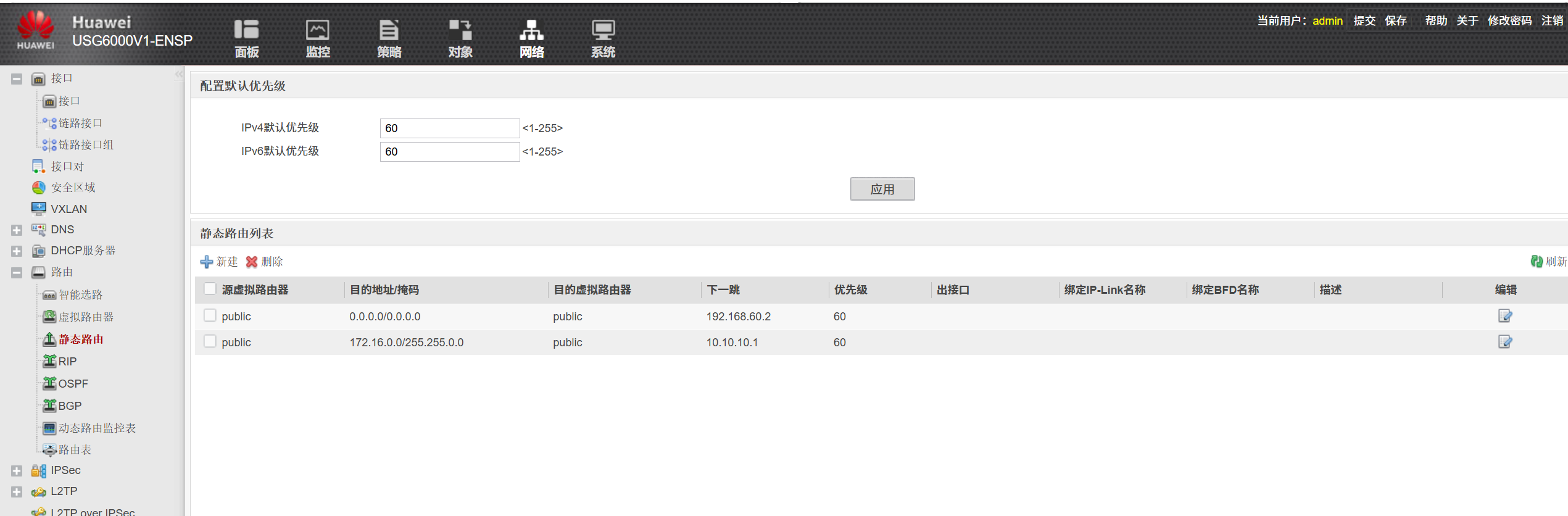Click next hop 10.10.10.1 cell
The width and height of the screenshot is (1568, 516).
click(x=732, y=342)
